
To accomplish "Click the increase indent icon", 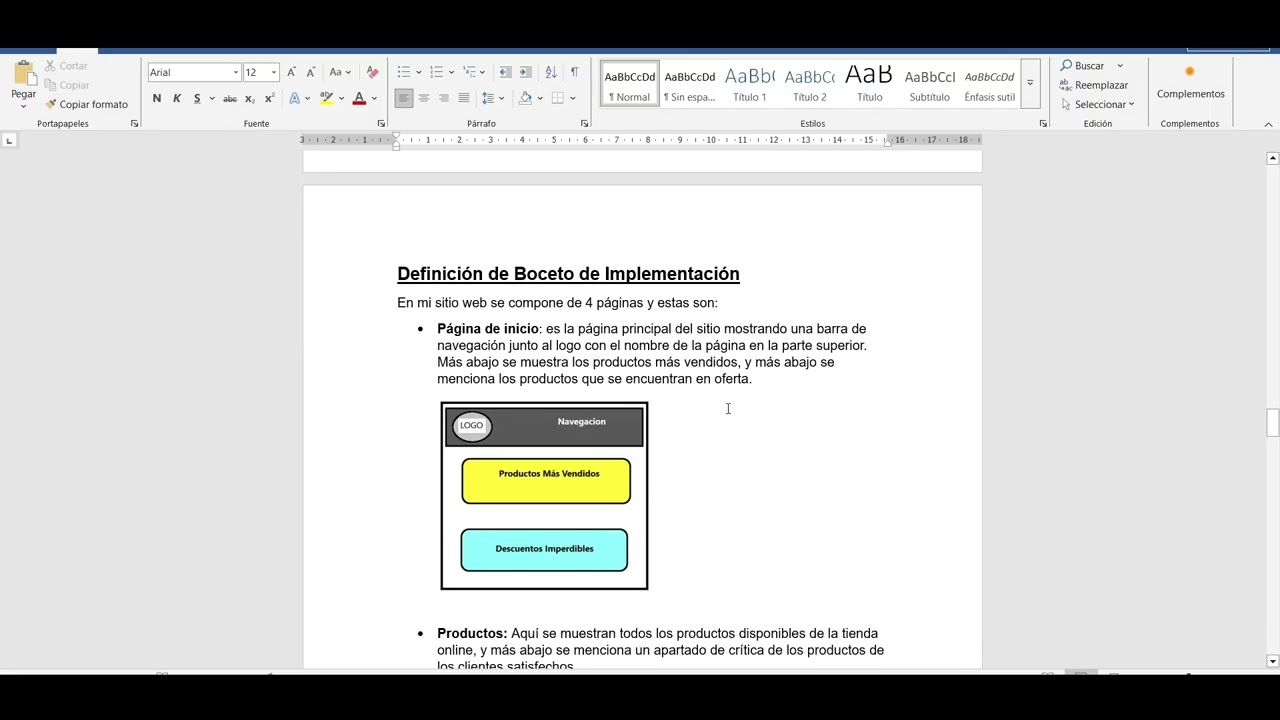I will click(525, 72).
